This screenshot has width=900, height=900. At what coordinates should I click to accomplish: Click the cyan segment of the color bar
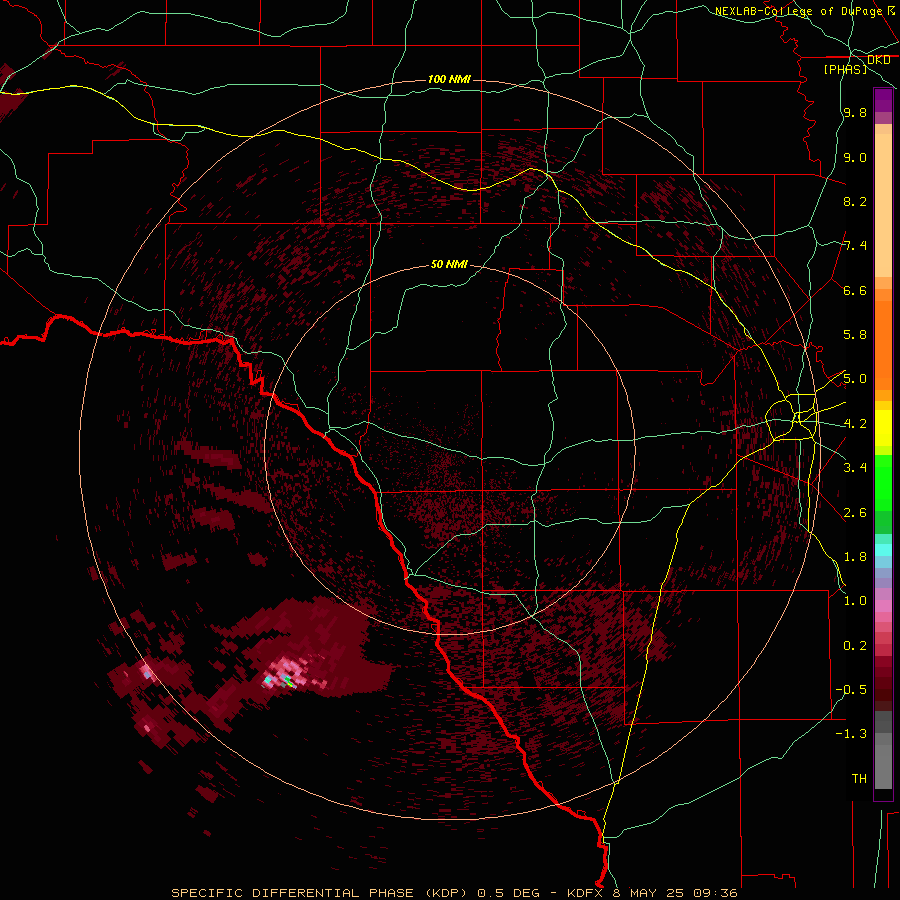tap(883, 550)
